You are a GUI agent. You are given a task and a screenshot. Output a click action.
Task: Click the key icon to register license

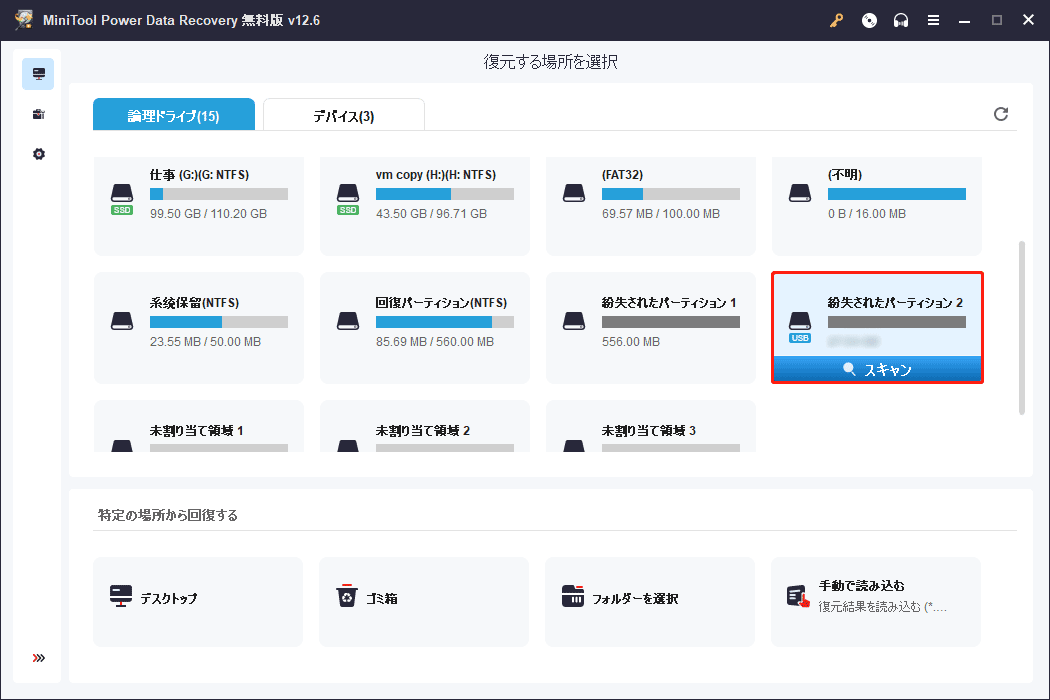pyautogui.click(x=837, y=20)
